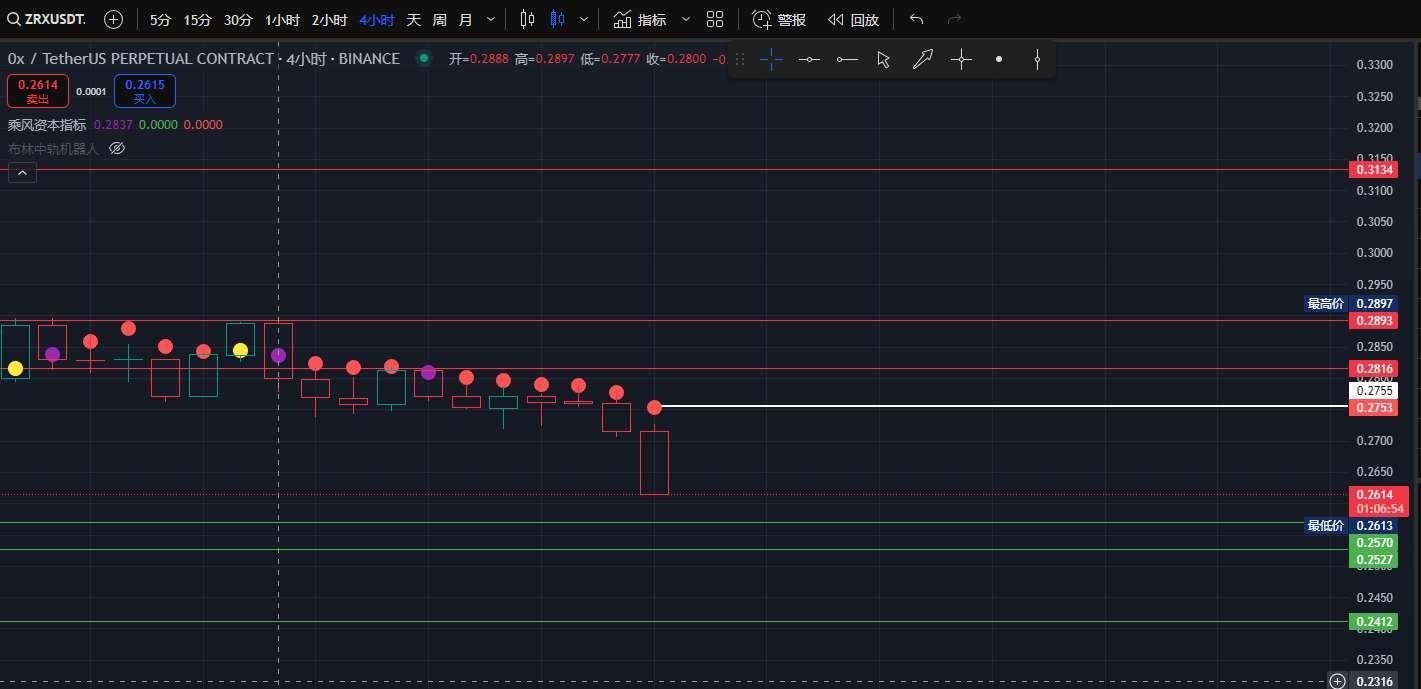Click the purple value 0.2837 in legend
This screenshot has width=1421, height=689.
coord(112,125)
